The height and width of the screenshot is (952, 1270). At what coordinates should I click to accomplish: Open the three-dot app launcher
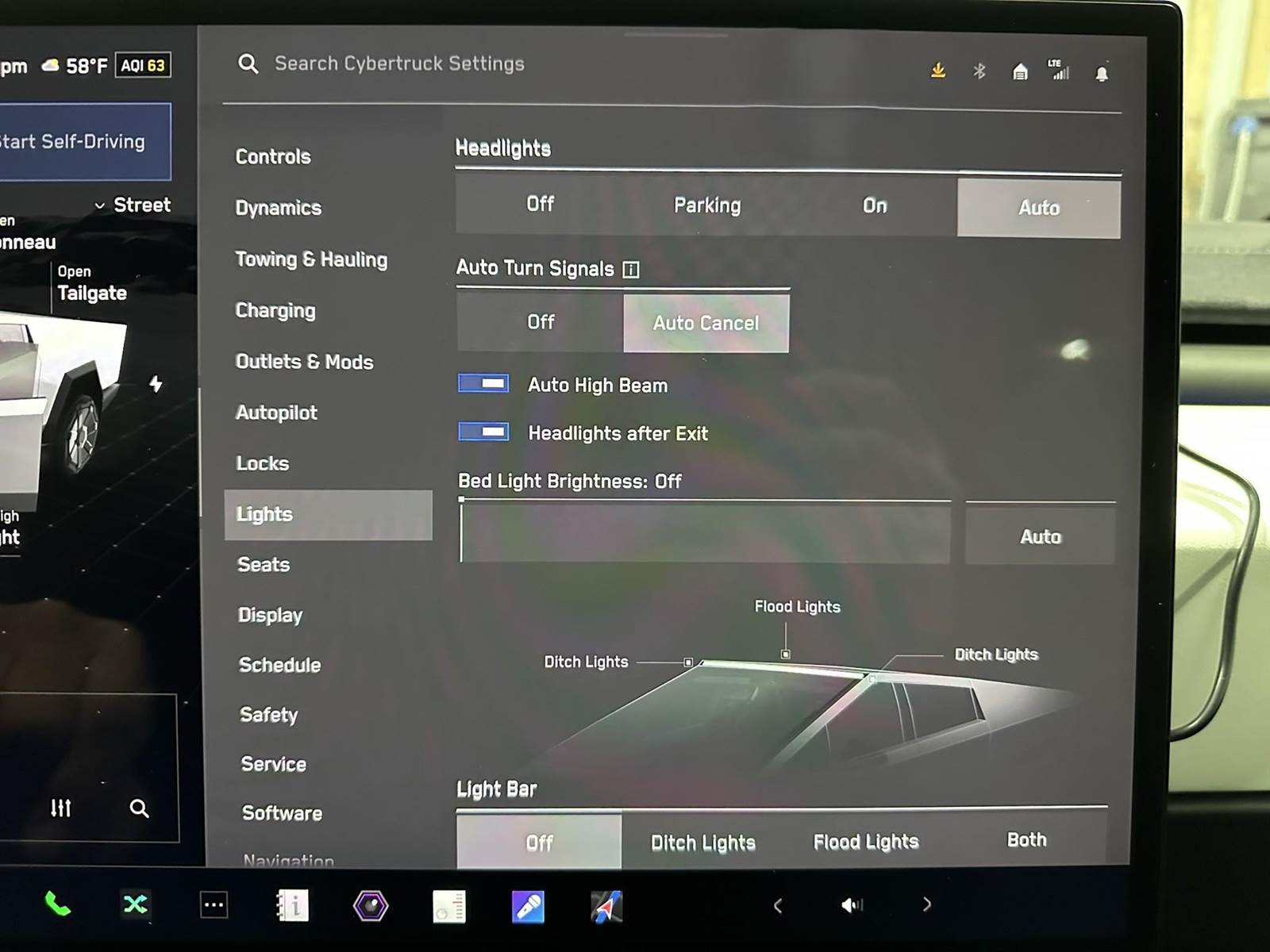214,905
